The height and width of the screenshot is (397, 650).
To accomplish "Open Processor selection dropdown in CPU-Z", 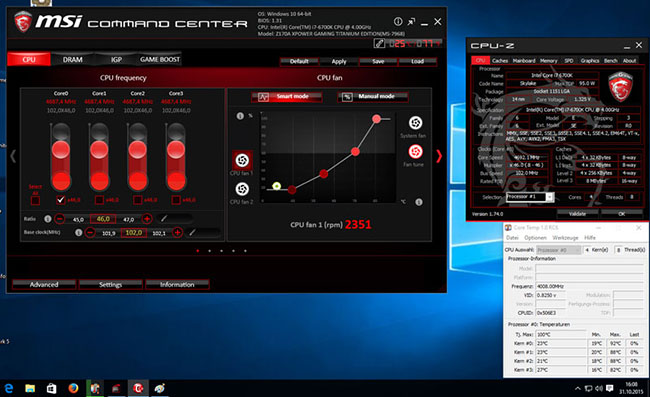I will tap(530, 197).
